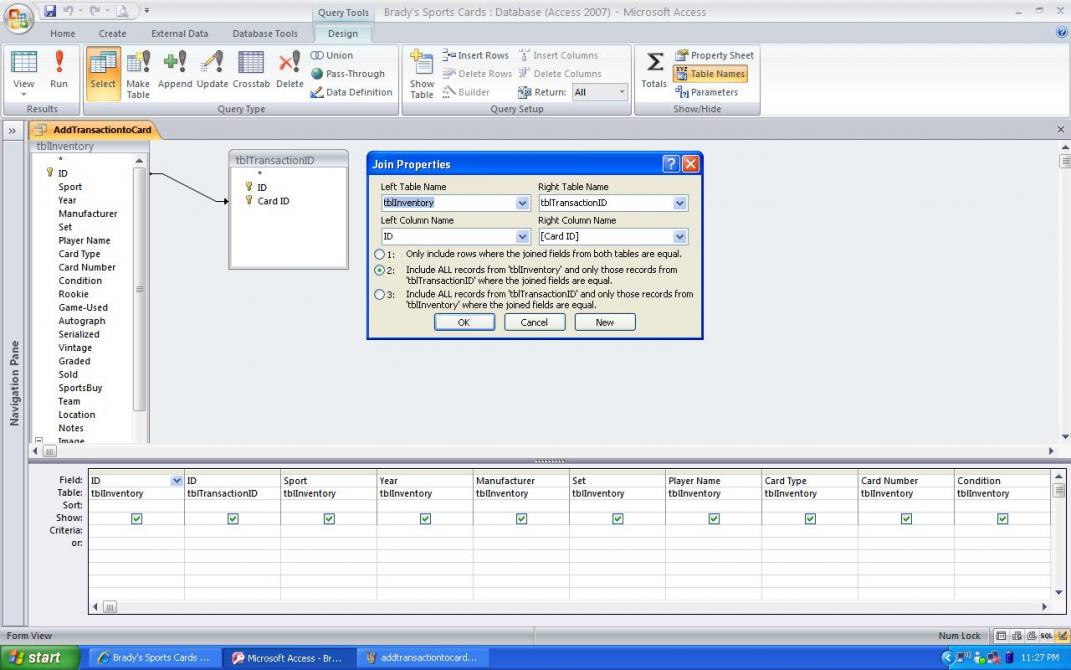
Task: Choose Update query type
Action: [x=212, y=70]
